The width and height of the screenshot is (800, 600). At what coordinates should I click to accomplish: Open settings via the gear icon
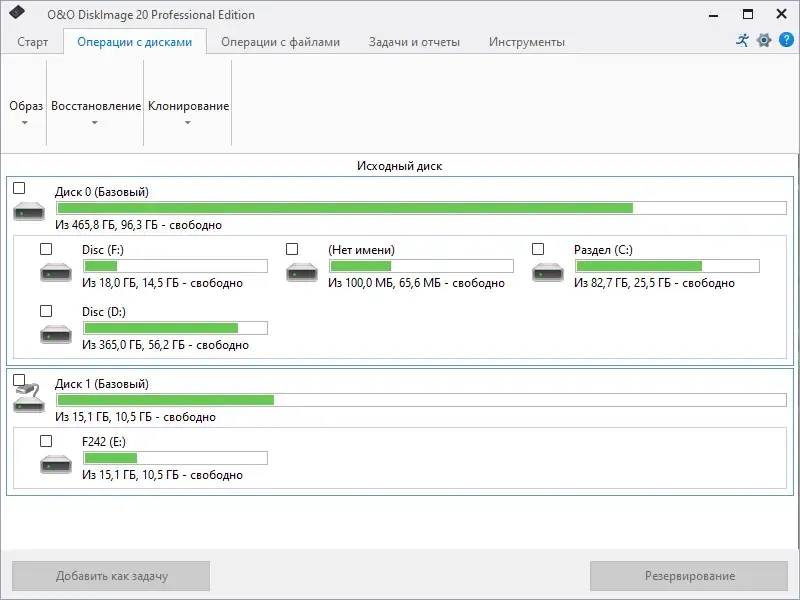click(x=764, y=40)
